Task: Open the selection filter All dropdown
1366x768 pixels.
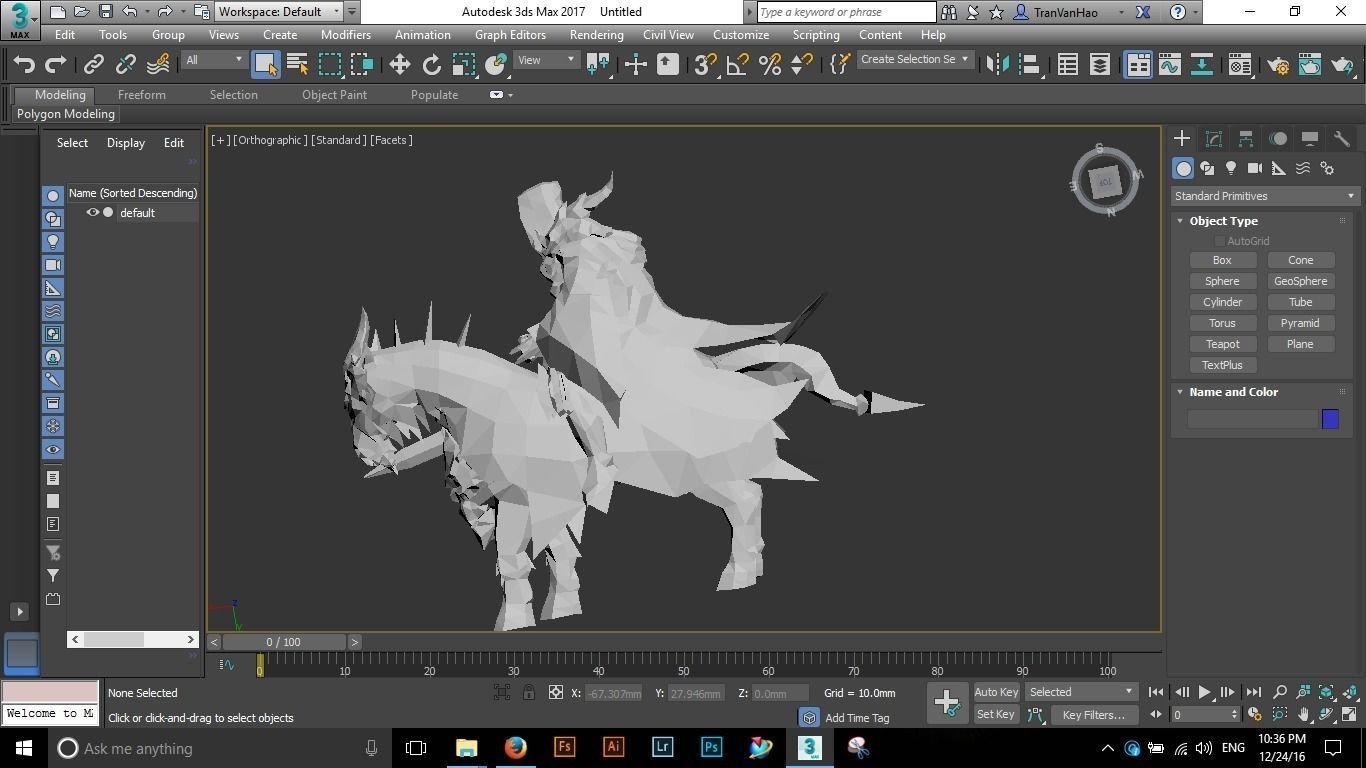Action: (214, 60)
